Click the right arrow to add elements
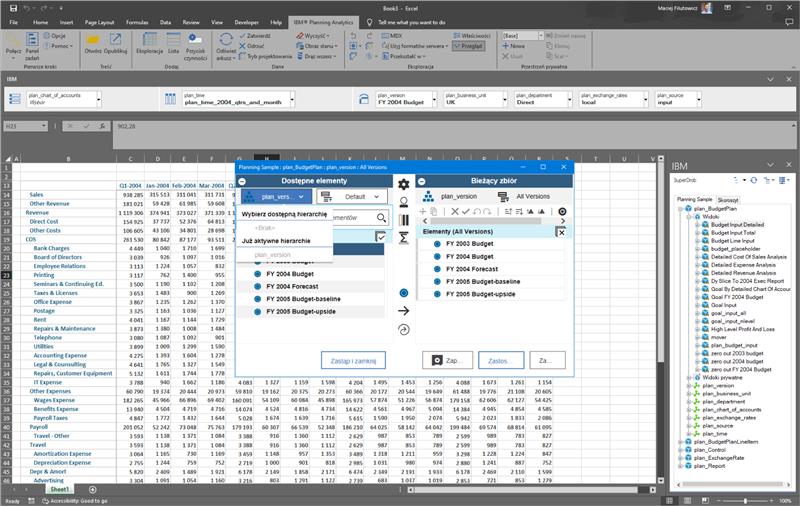 click(x=404, y=311)
